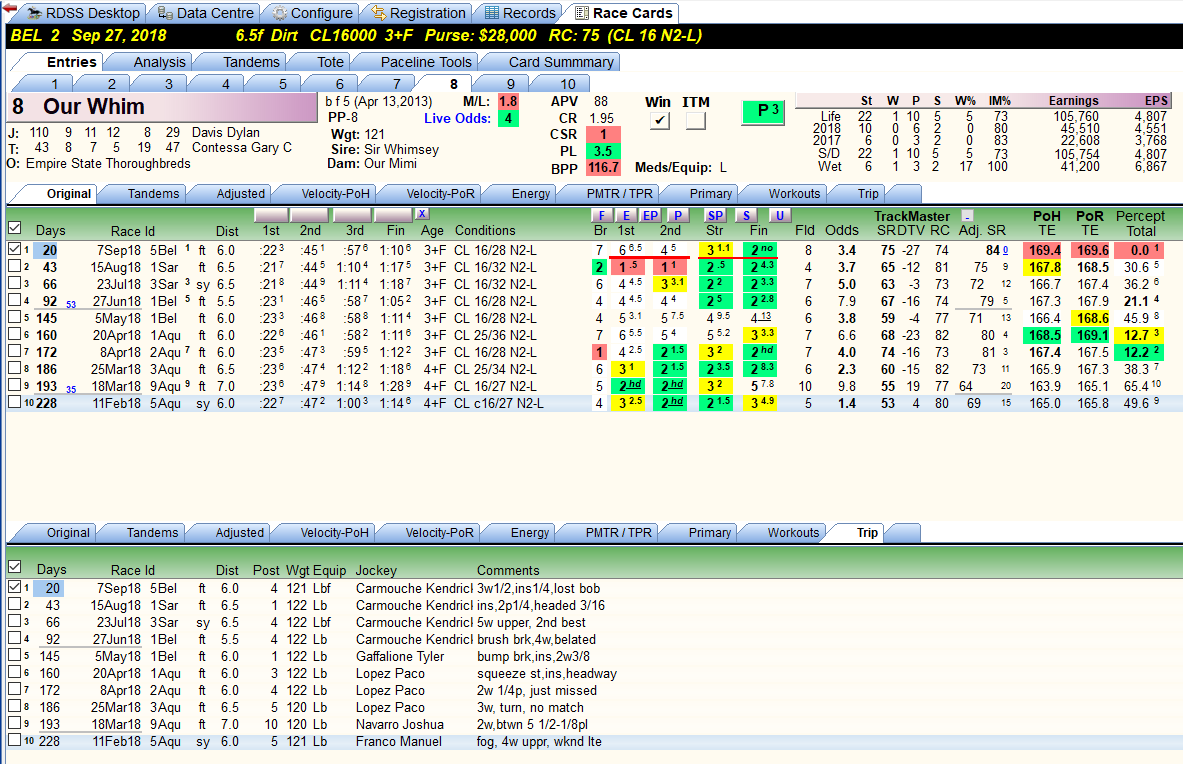Viewport: 1183px width, 764px height.
Task: Click the SP button above the Str column
Action: tap(715, 216)
